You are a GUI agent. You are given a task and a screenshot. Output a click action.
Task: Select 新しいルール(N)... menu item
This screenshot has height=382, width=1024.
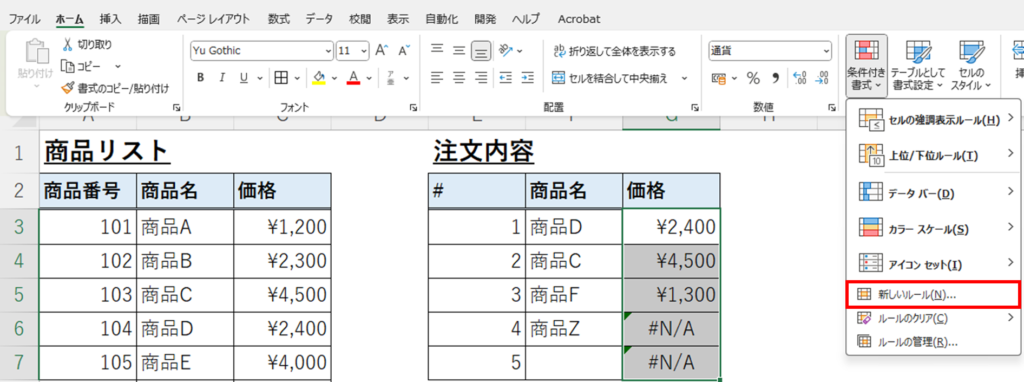pos(932,294)
